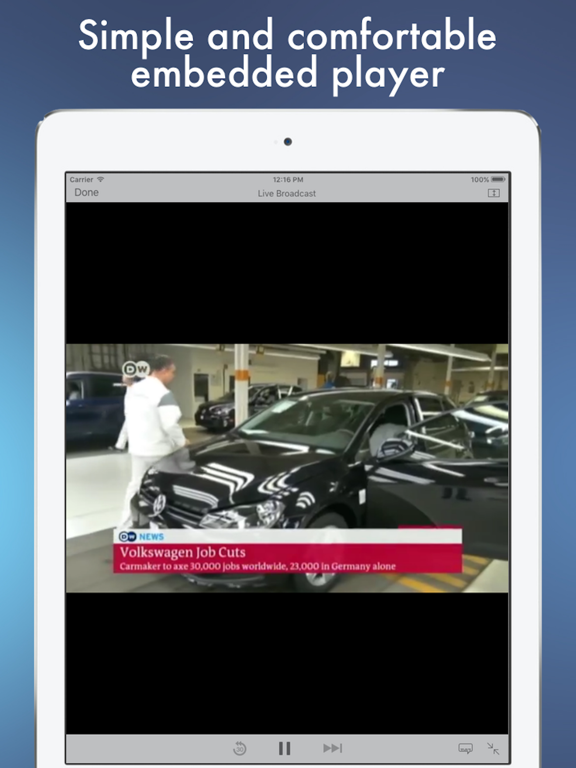The height and width of the screenshot is (768, 576).
Task: Tap the DW logo watermark in the video
Action: [136, 369]
